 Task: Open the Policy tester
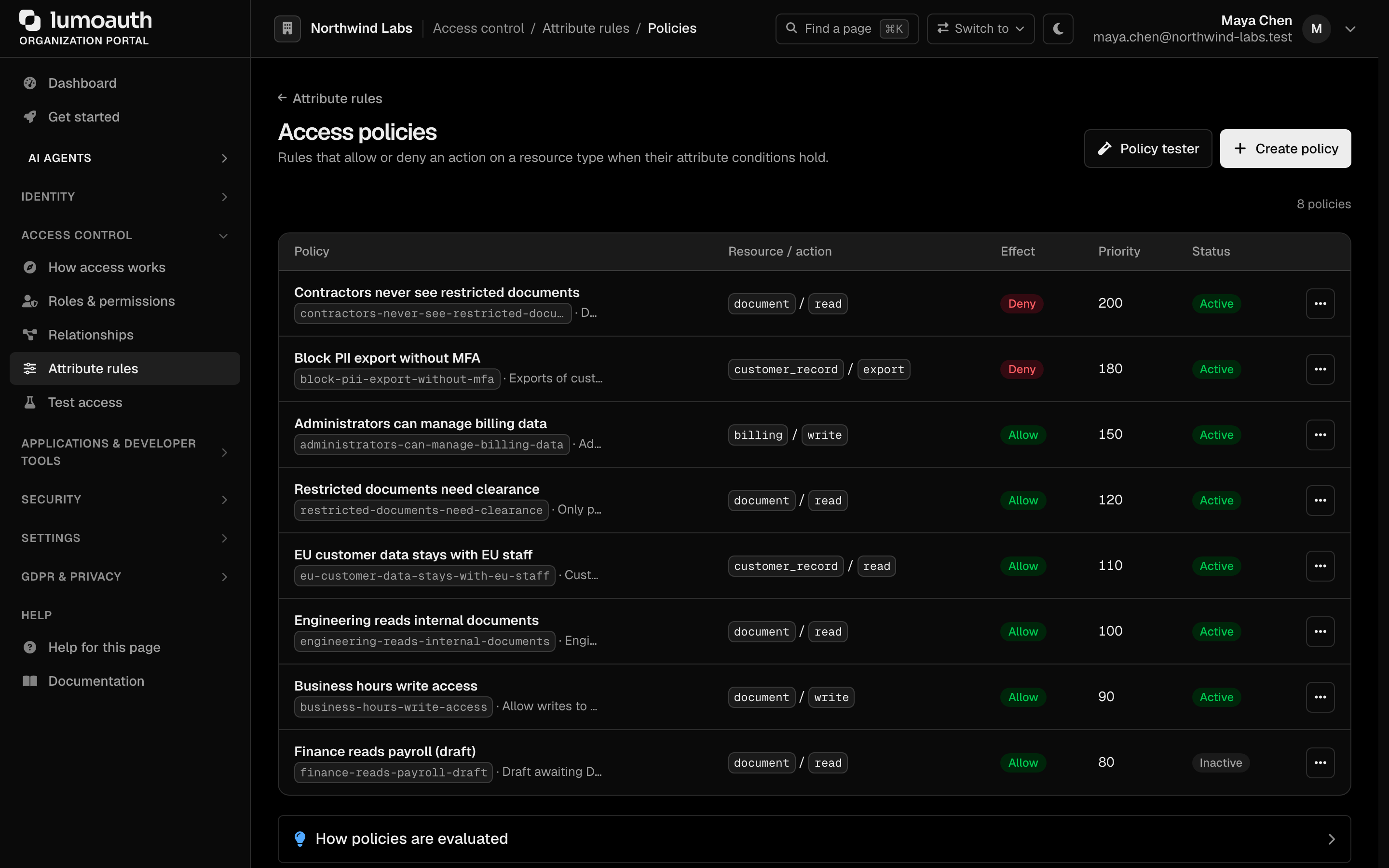pos(1148,149)
